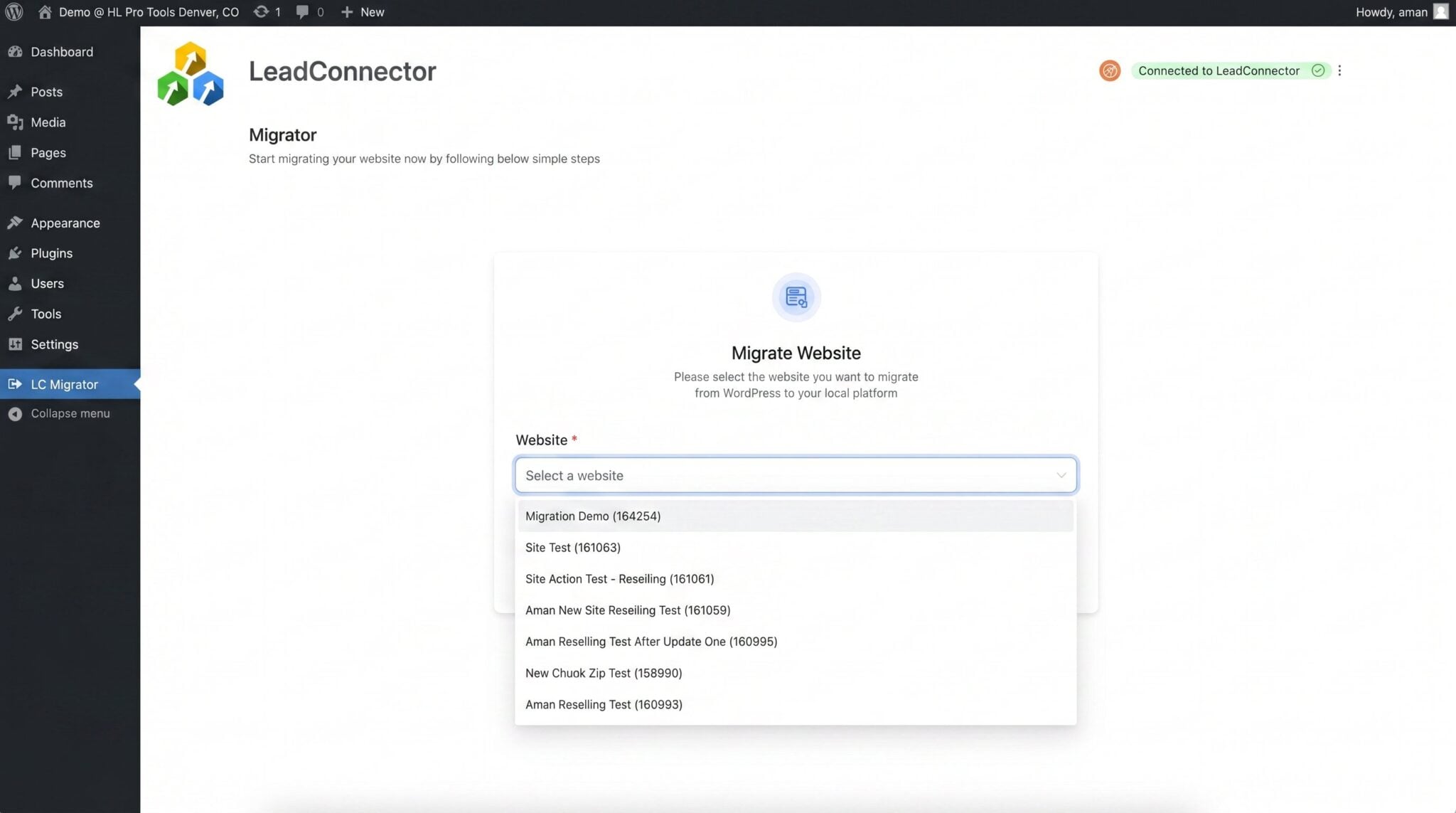This screenshot has width=1456, height=813.
Task: Select Site Action Test - Reseiling (161061)
Action: coord(796,579)
